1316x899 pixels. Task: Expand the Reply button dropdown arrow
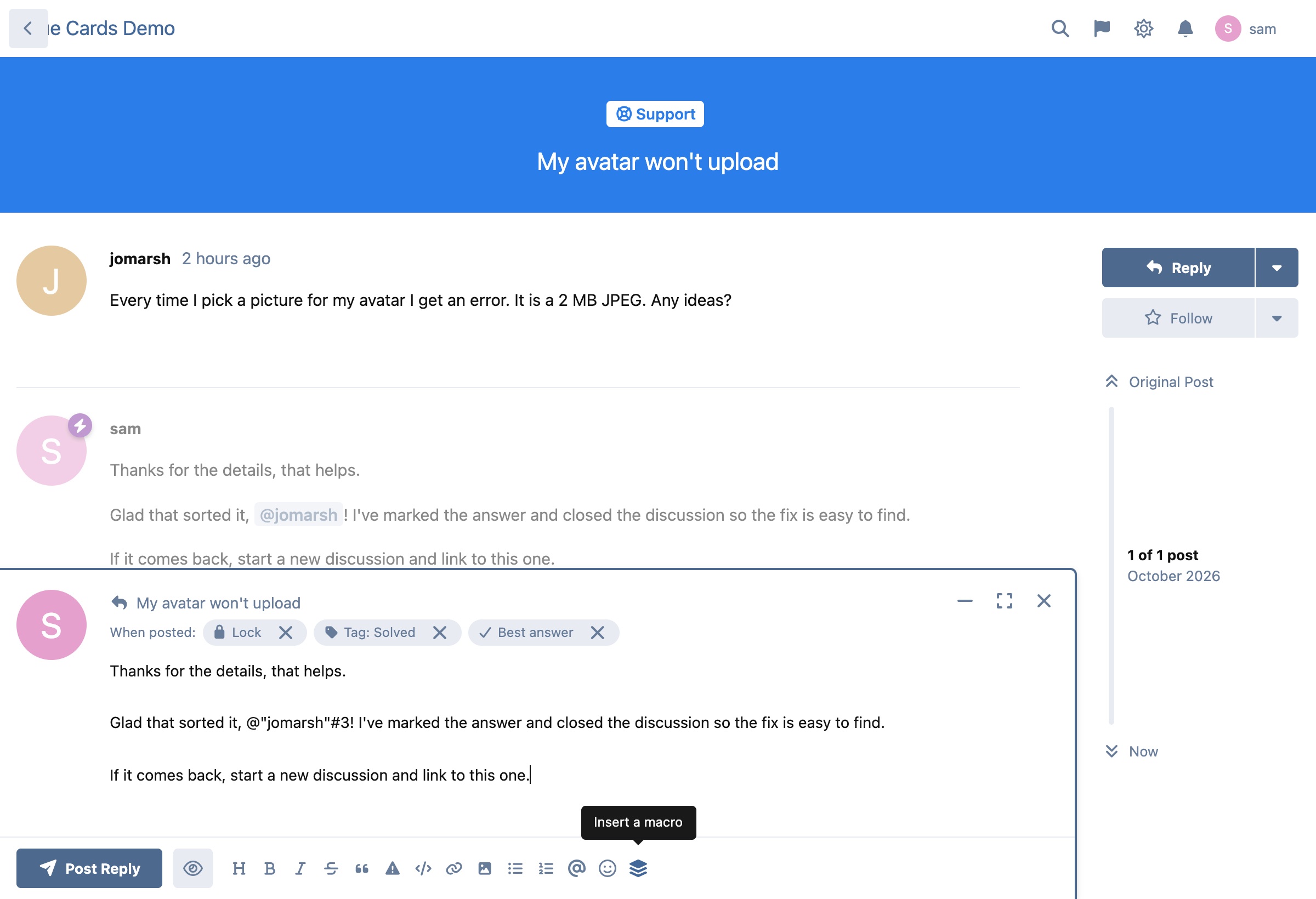coord(1277,268)
